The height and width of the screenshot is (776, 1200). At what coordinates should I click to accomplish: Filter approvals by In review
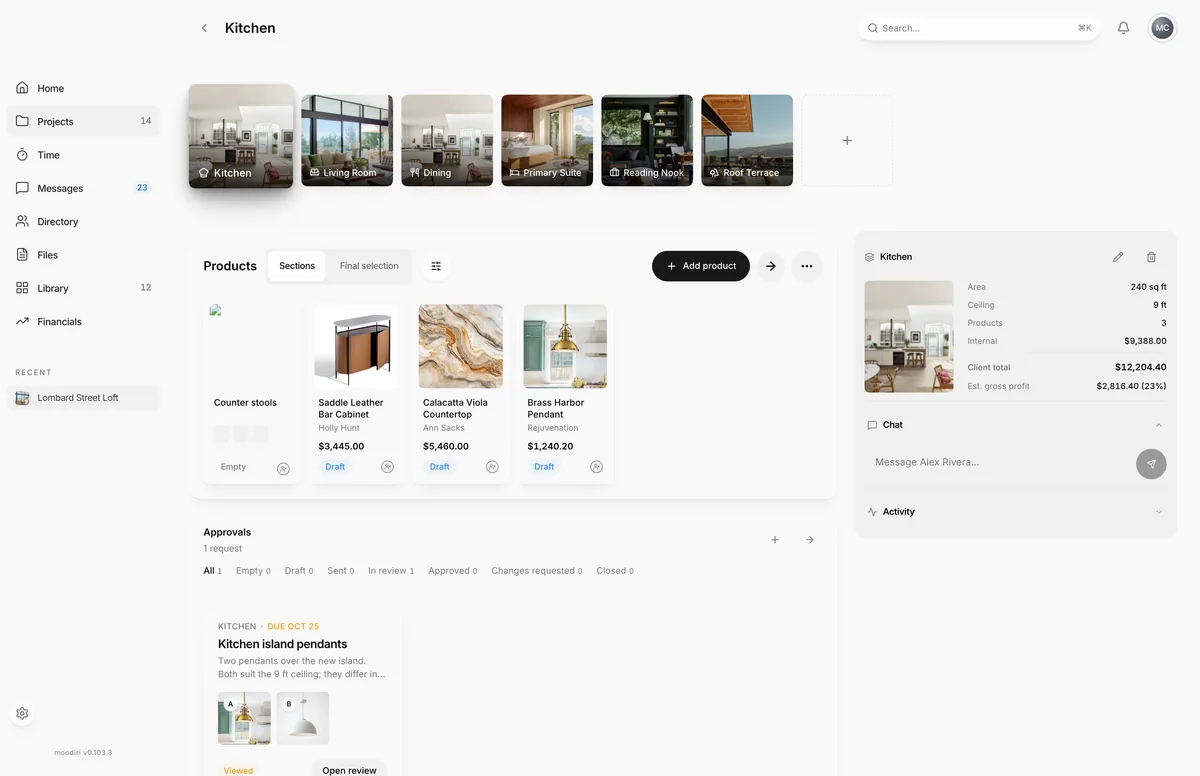point(390,571)
